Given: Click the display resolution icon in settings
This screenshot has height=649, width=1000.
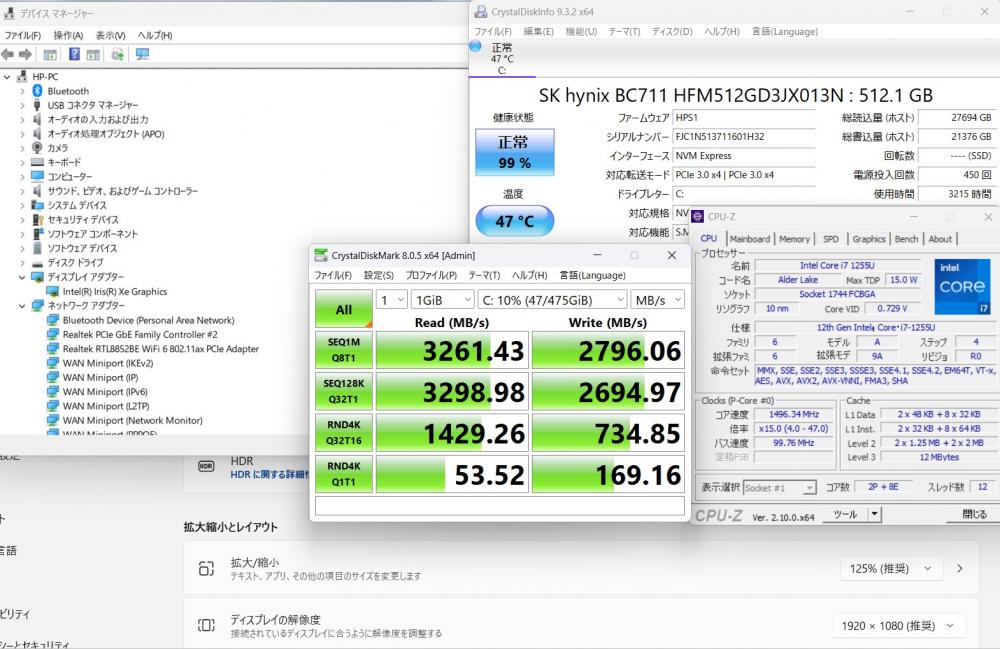Looking at the screenshot, I should (206, 625).
